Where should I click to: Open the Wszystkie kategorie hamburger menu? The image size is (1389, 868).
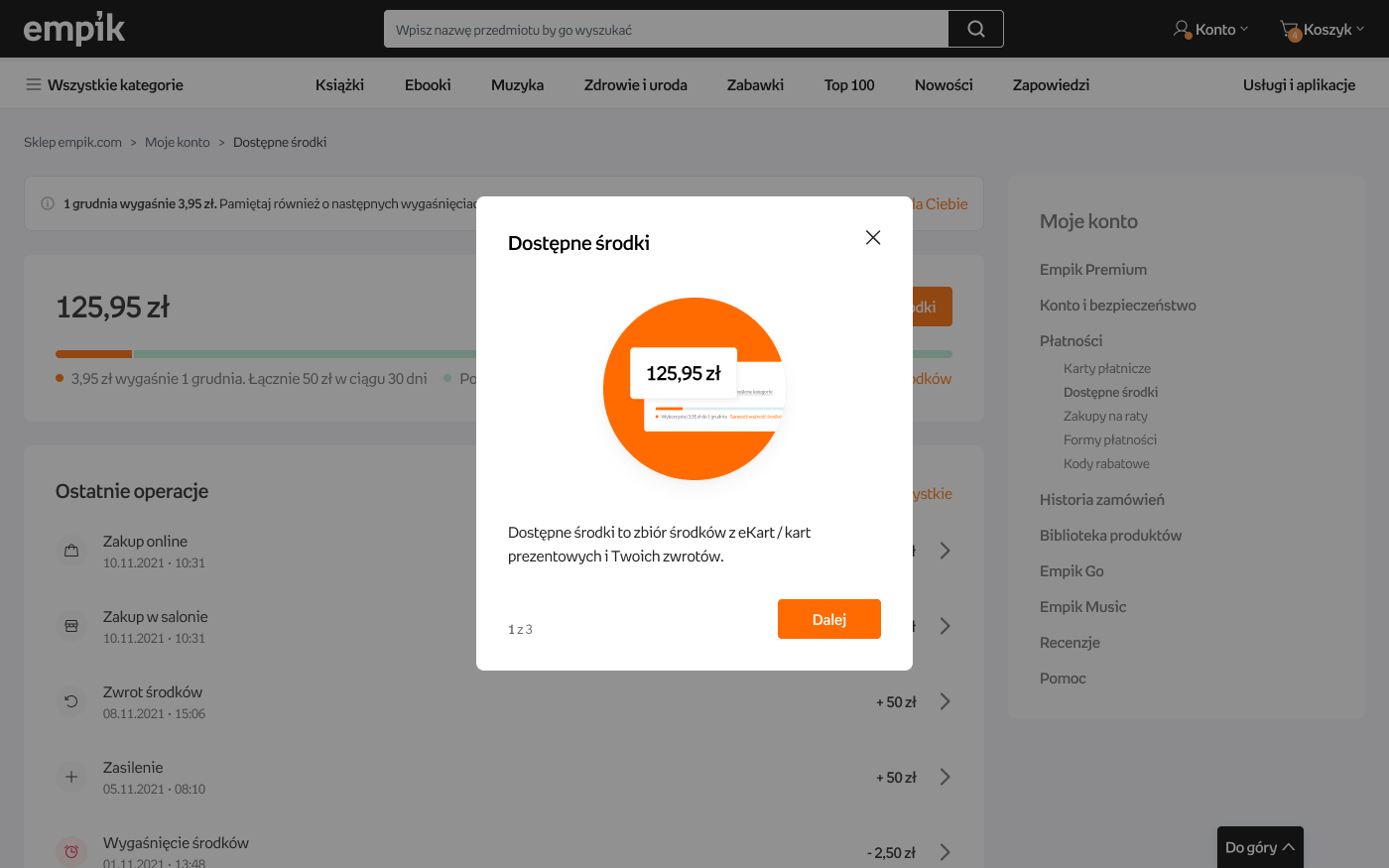tap(34, 84)
